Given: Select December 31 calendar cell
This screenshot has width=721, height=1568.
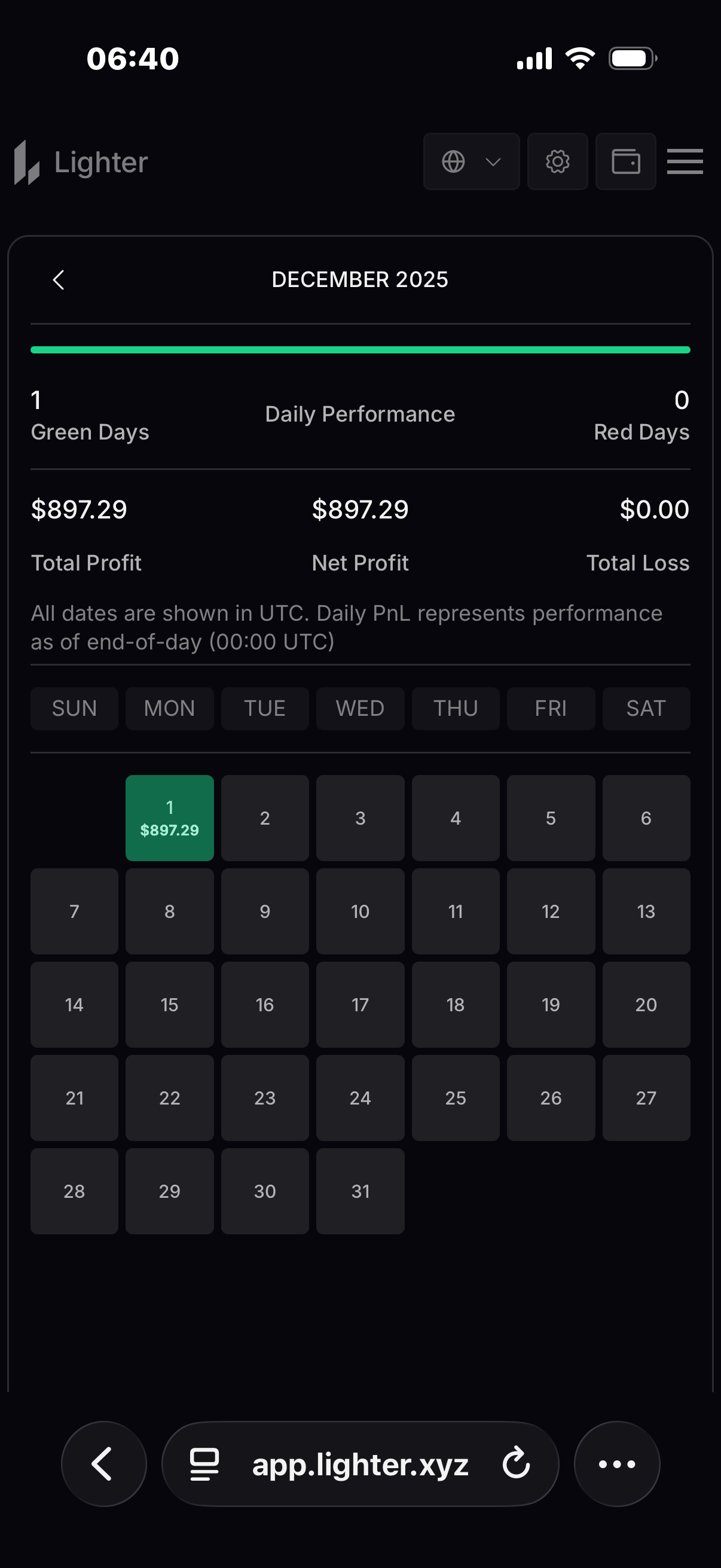Looking at the screenshot, I should [x=360, y=1191].
